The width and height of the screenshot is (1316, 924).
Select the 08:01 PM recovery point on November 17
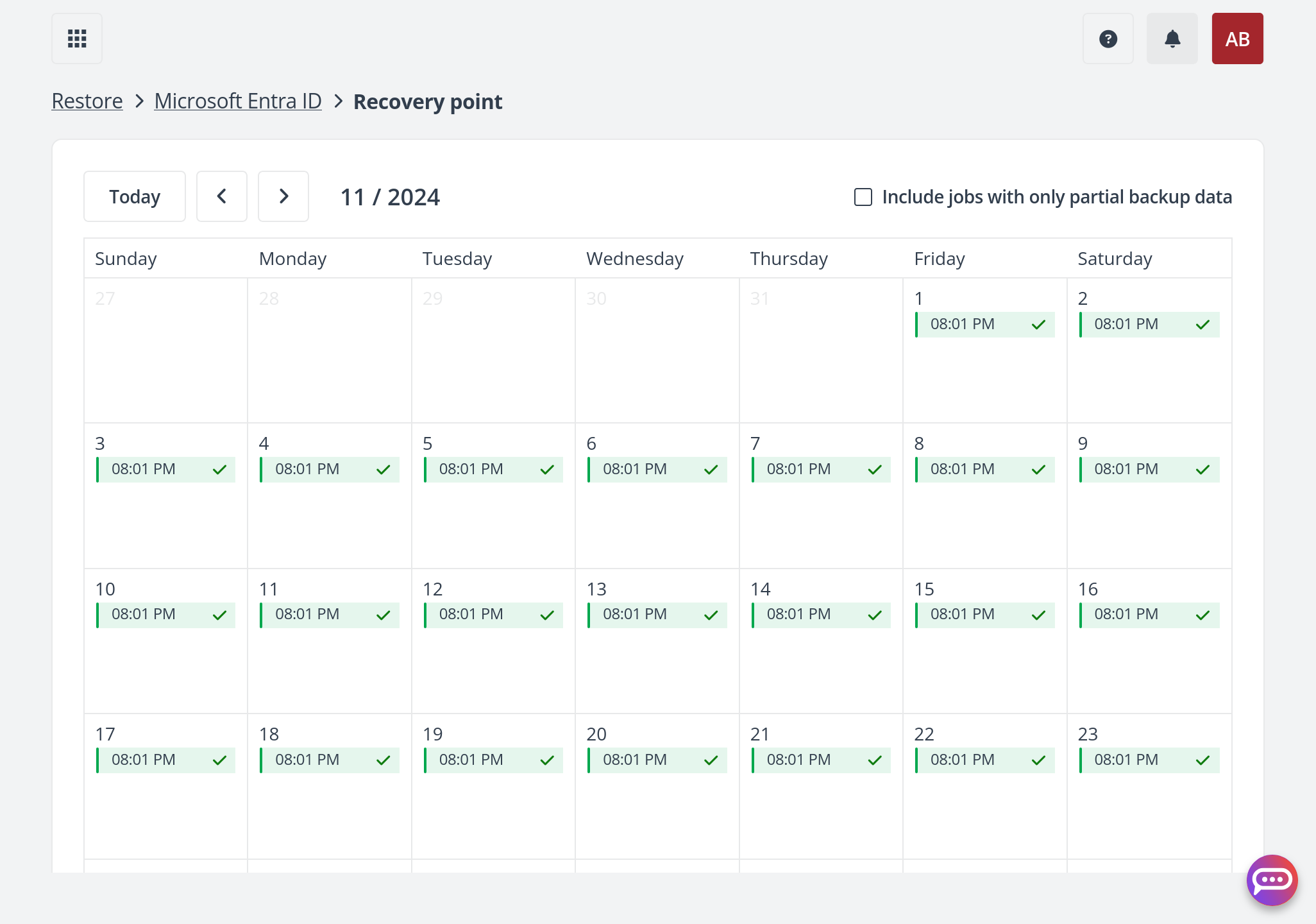coord(166,760)
